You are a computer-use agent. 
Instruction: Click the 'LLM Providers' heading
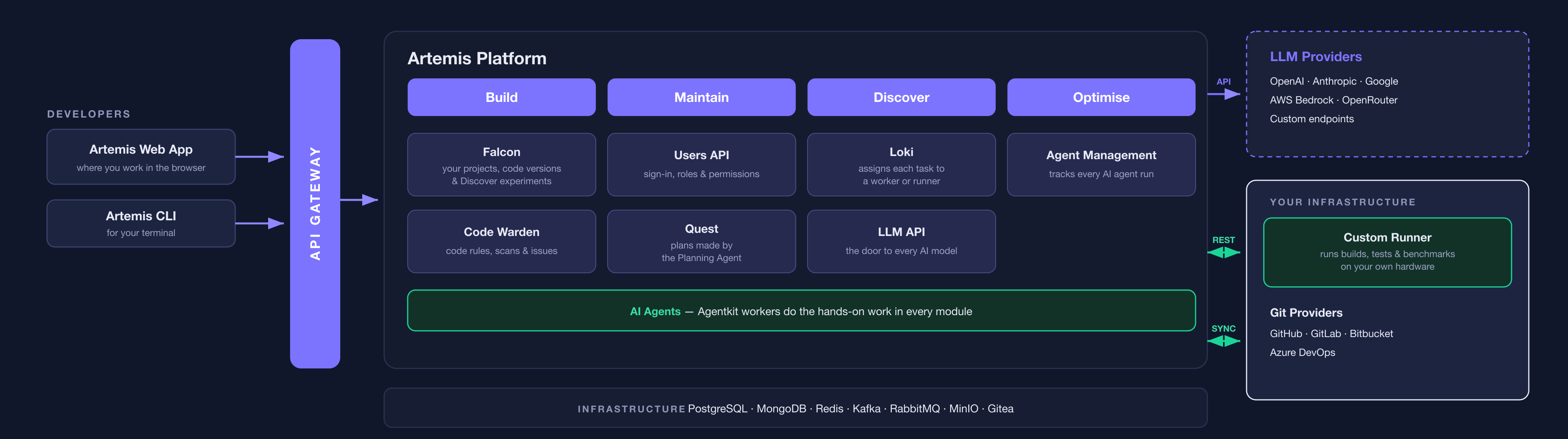(1316, 56)
